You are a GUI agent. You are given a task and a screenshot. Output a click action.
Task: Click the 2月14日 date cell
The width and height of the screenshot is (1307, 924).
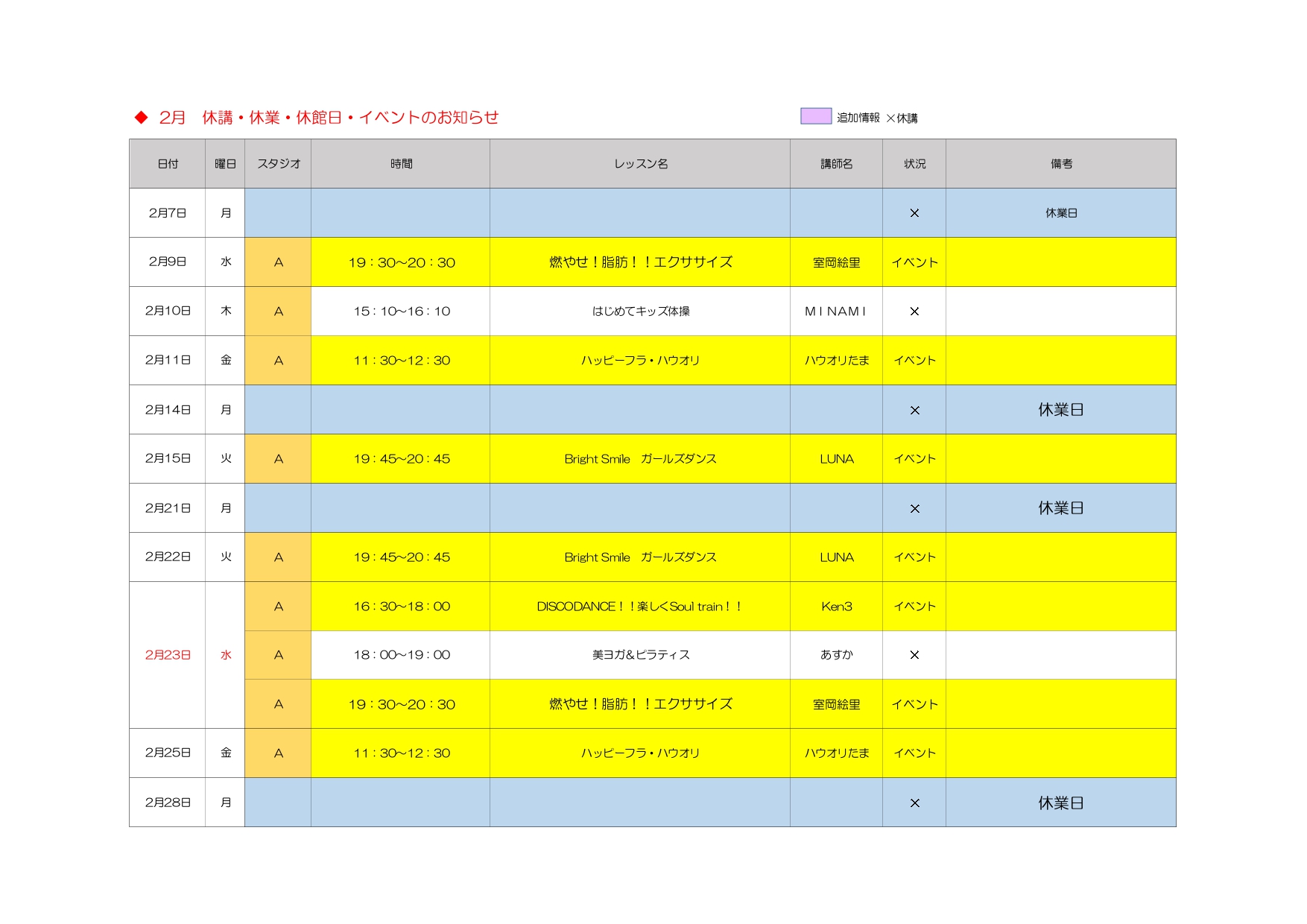pyautogui.click(x=168, y=410)
